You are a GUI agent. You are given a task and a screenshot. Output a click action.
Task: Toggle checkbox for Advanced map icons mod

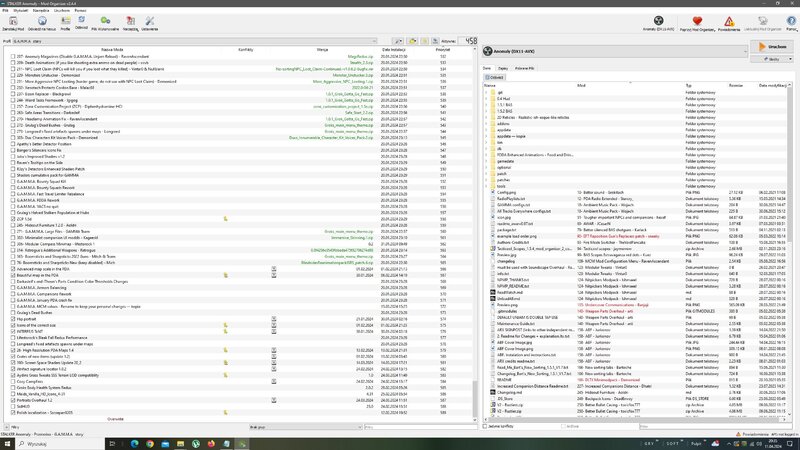pos(12,269)
